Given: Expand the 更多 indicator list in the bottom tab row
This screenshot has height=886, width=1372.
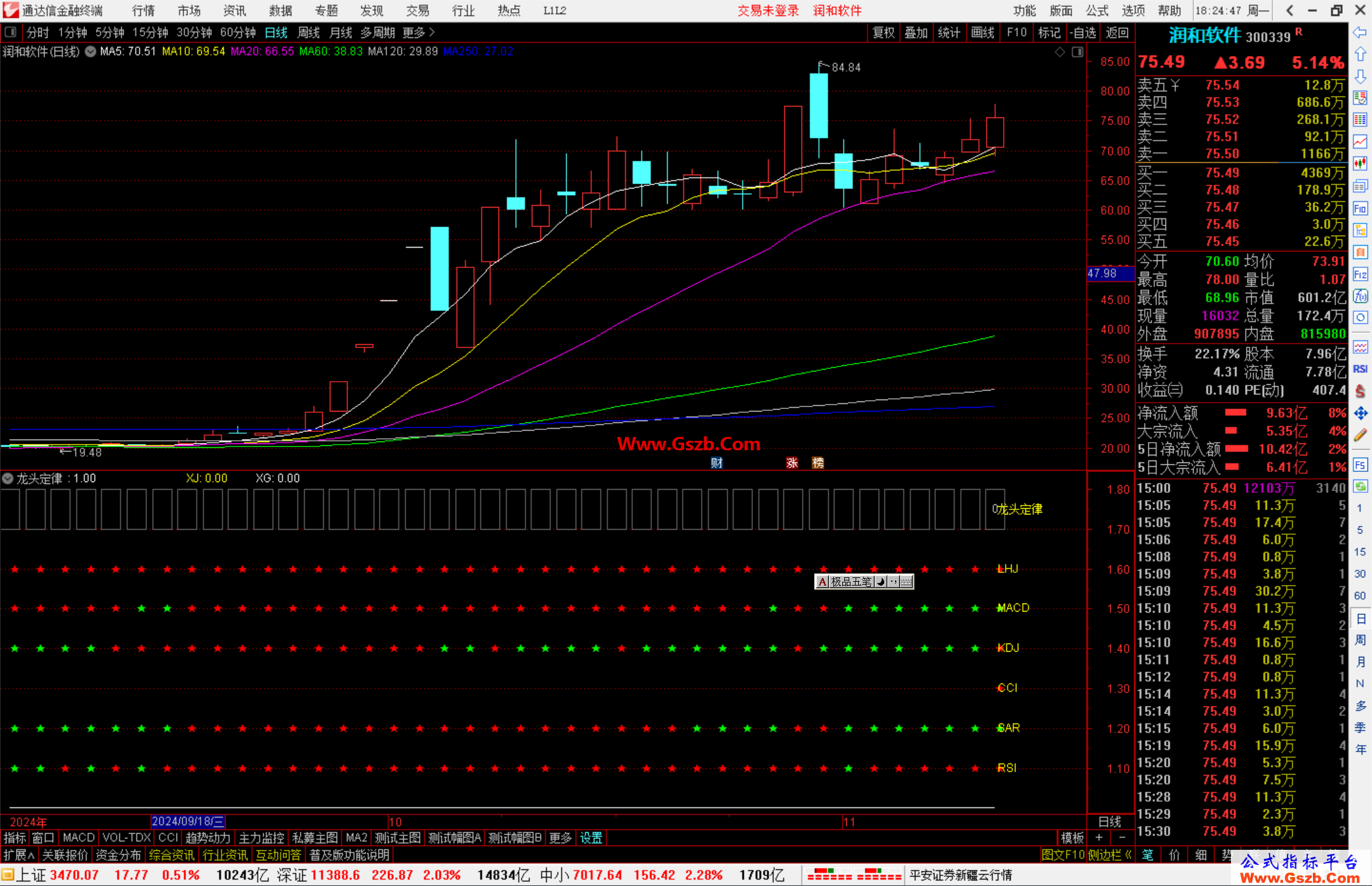Looking at the screenshot, I should [x=560, y=838].
